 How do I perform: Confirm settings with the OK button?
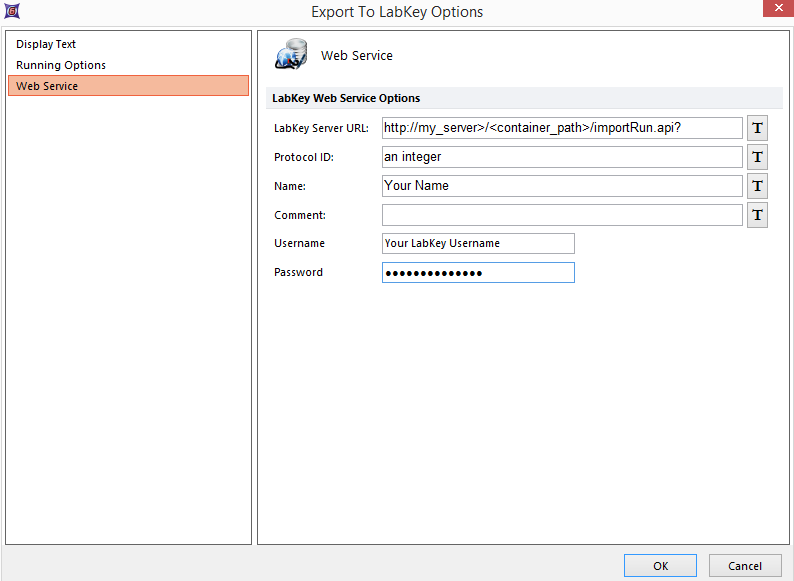coord(660,566)
